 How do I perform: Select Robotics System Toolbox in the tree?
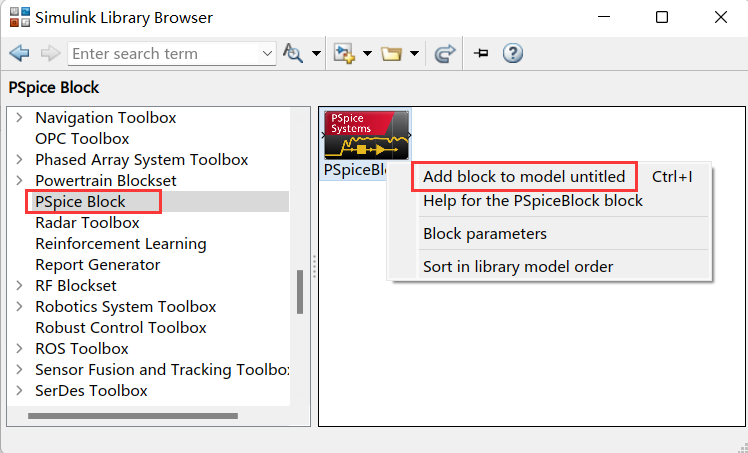[x=126, y=306]
